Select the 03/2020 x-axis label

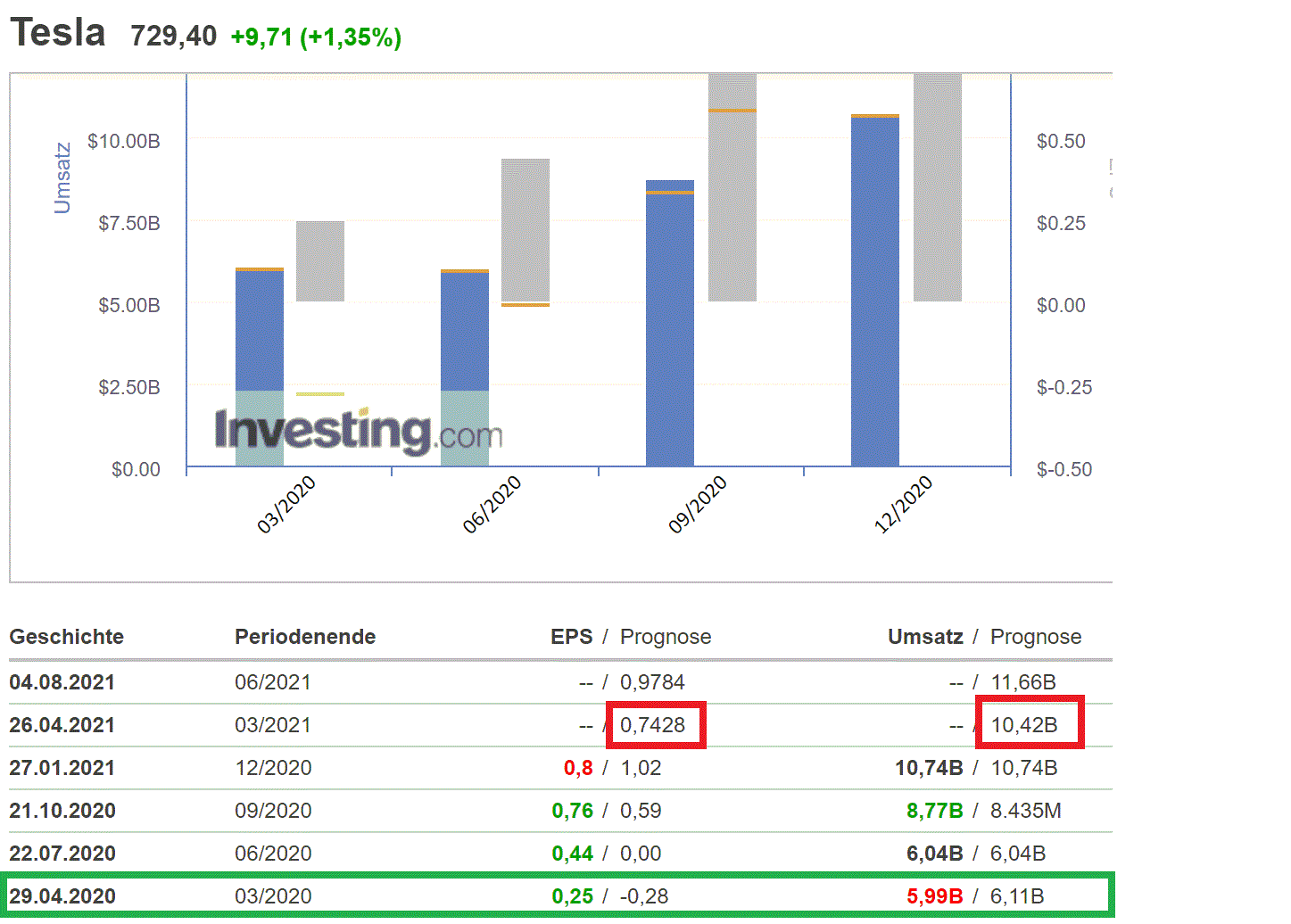(x=286, y=498)
